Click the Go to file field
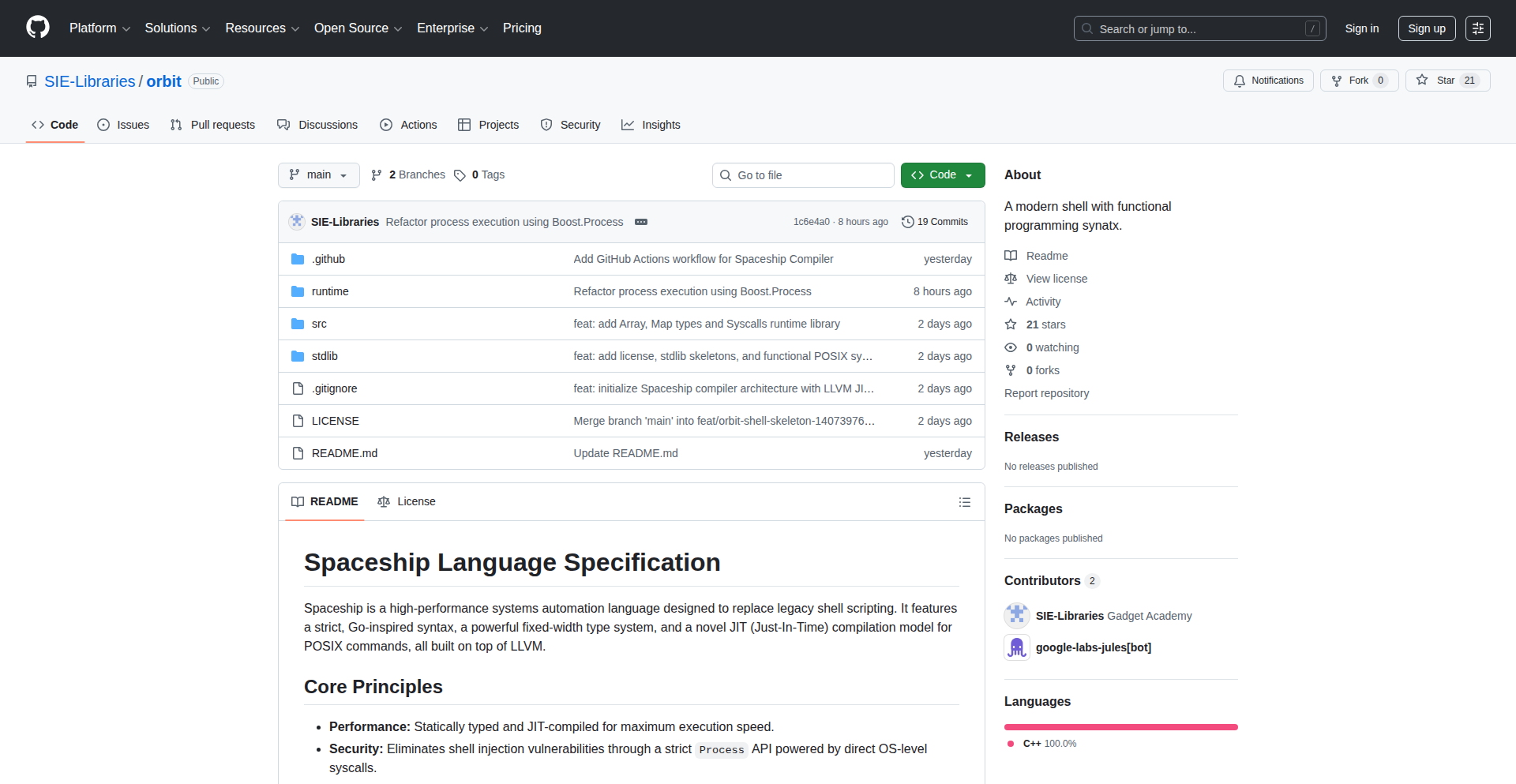 [803, 175]
